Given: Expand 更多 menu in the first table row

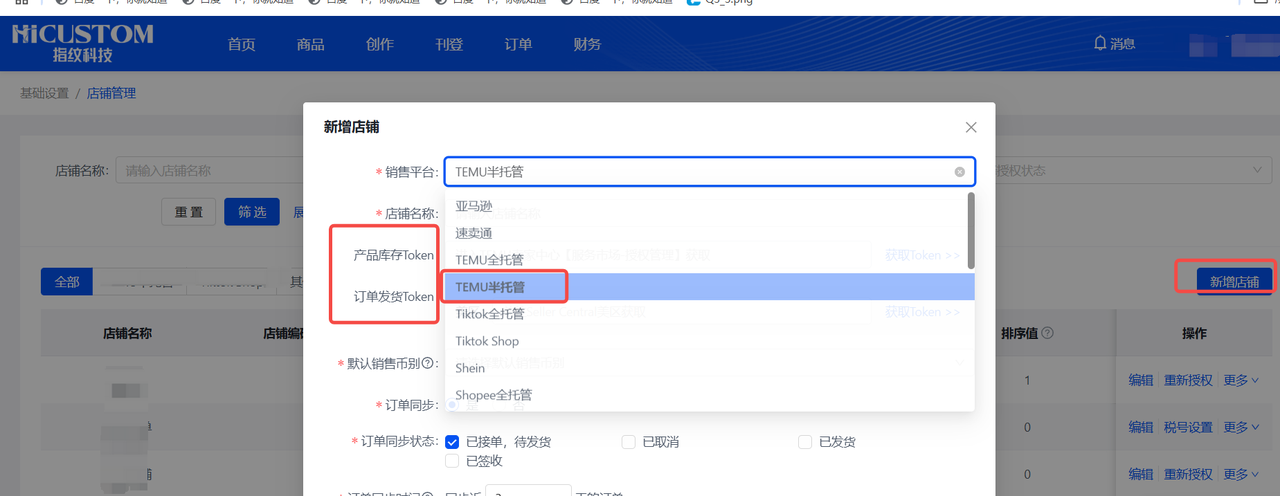Looking at the screenshot, I should (1240, 381).
